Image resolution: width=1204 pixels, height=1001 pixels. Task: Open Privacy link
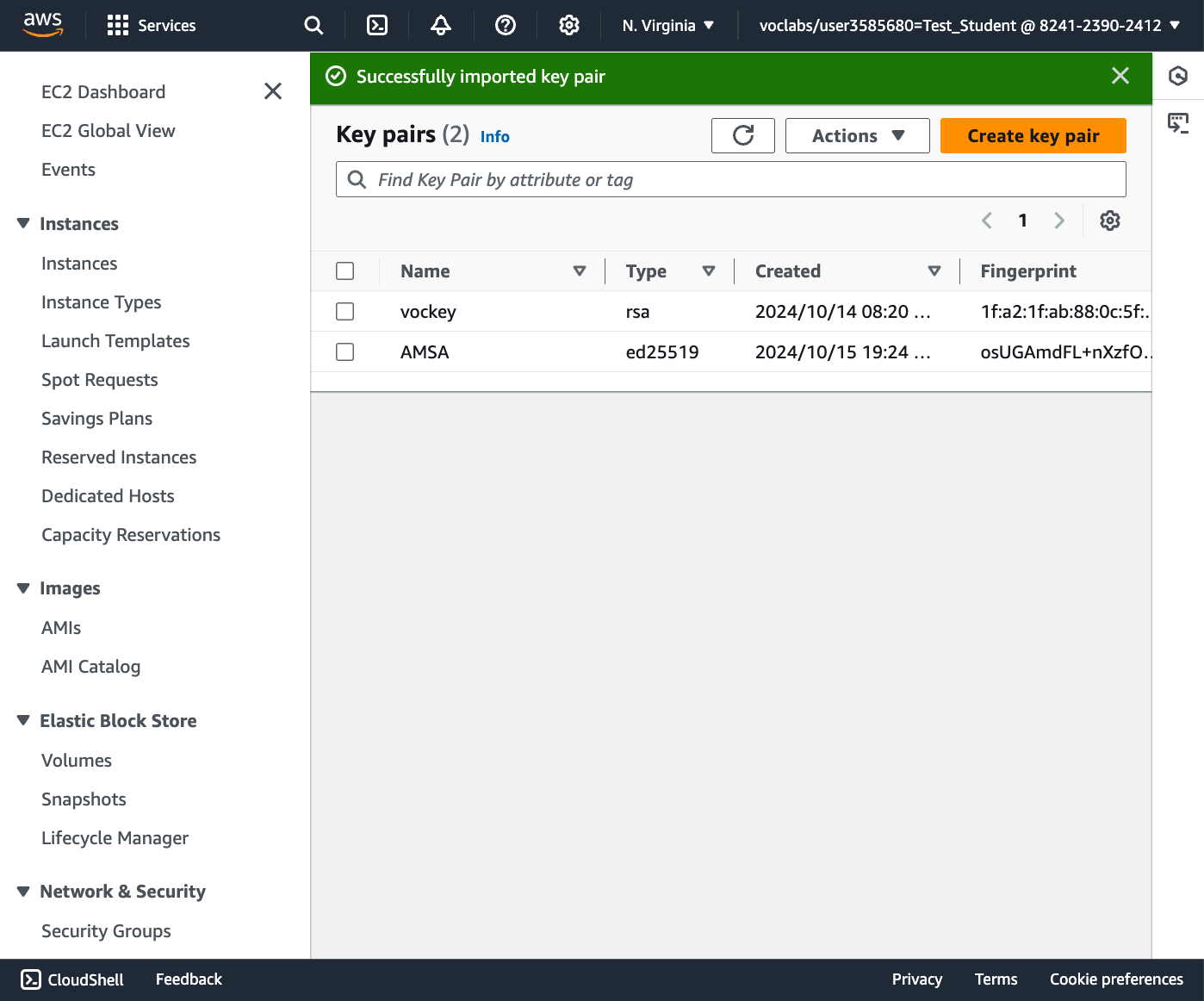pos(917,979)
